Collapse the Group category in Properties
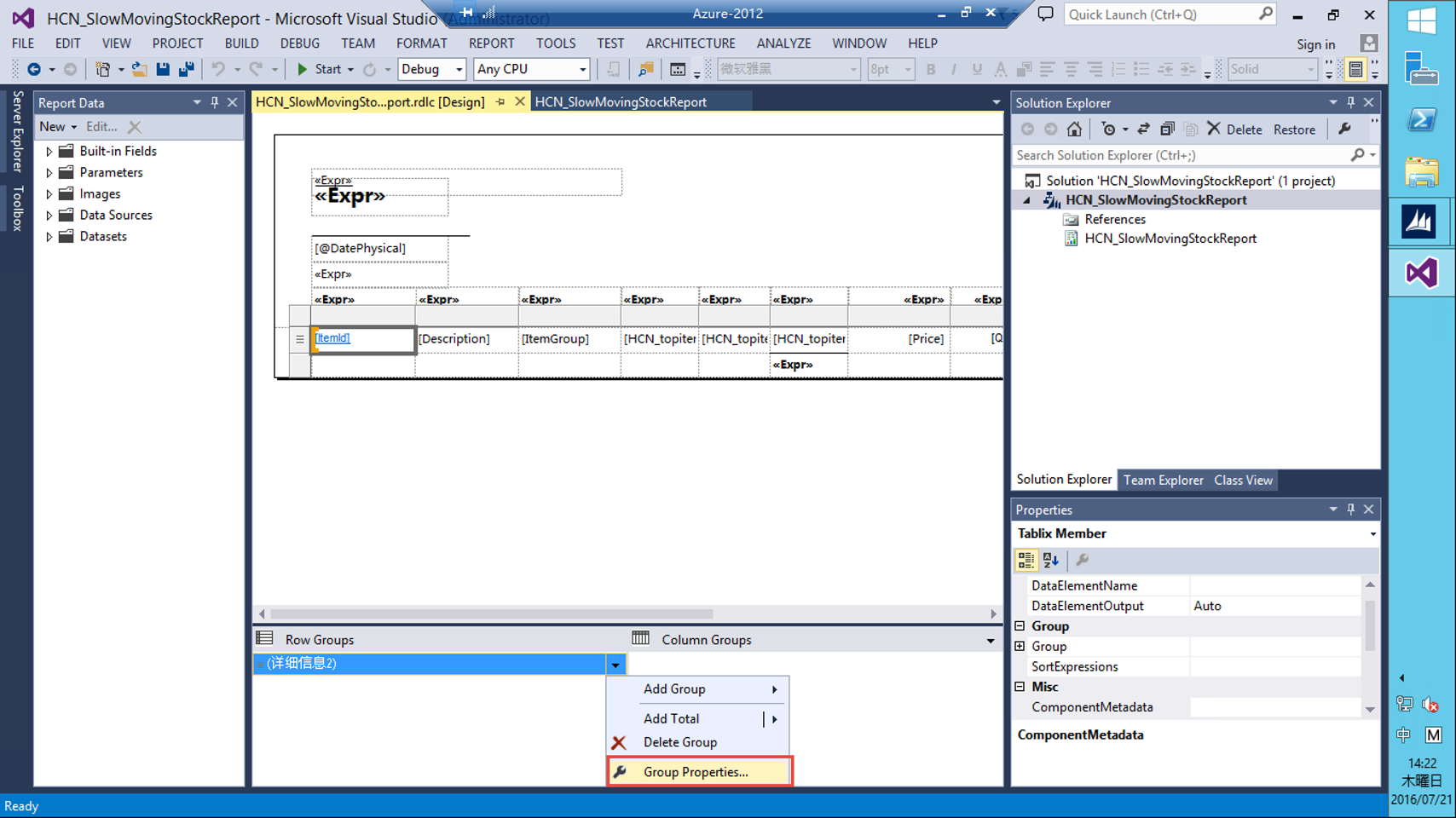 [1020, 626]
